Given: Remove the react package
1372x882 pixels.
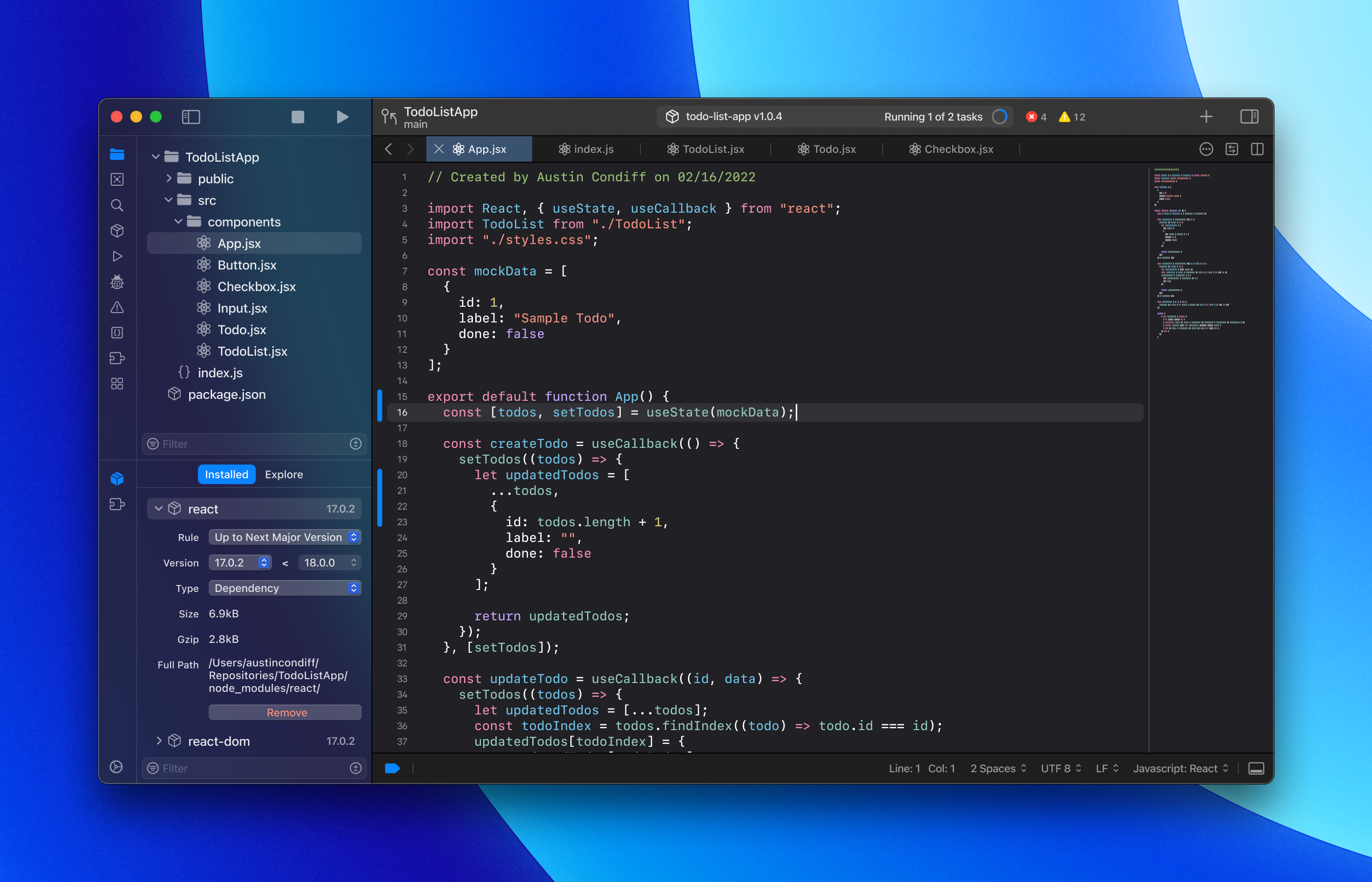Looking at the screenshot, I should 285,712.
